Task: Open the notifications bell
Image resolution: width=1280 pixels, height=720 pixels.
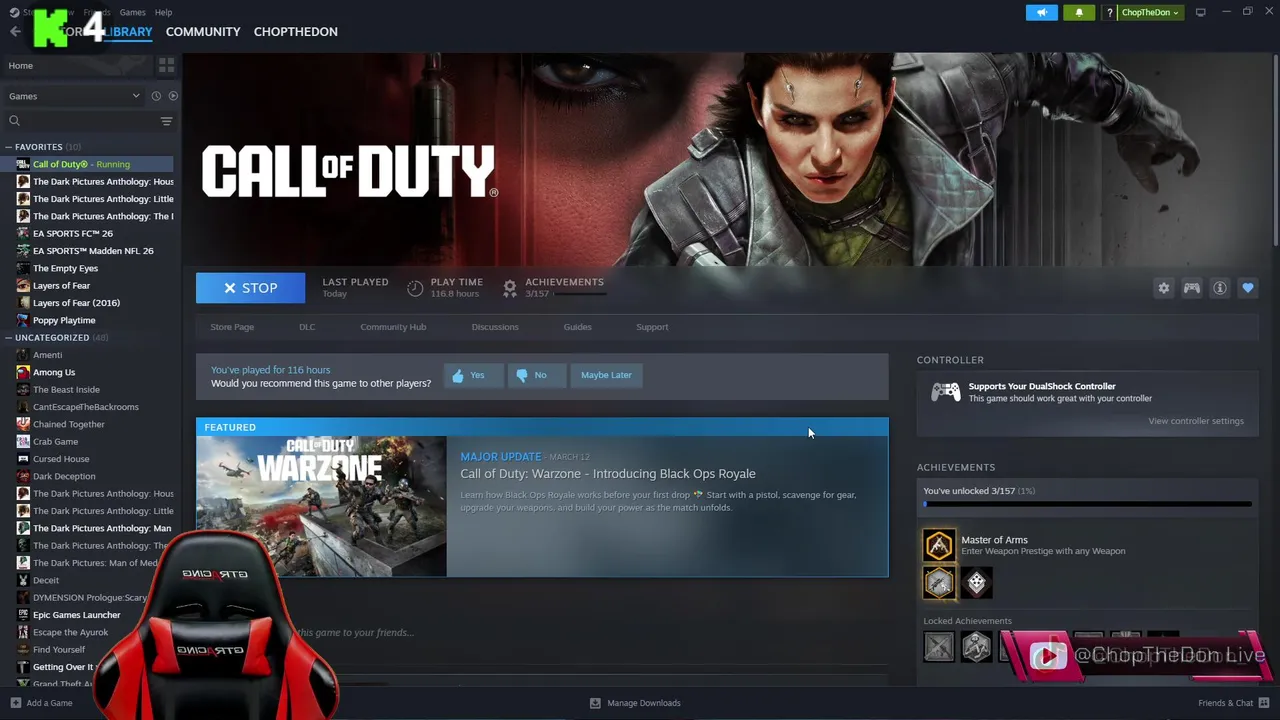Action: point(1079,12)
